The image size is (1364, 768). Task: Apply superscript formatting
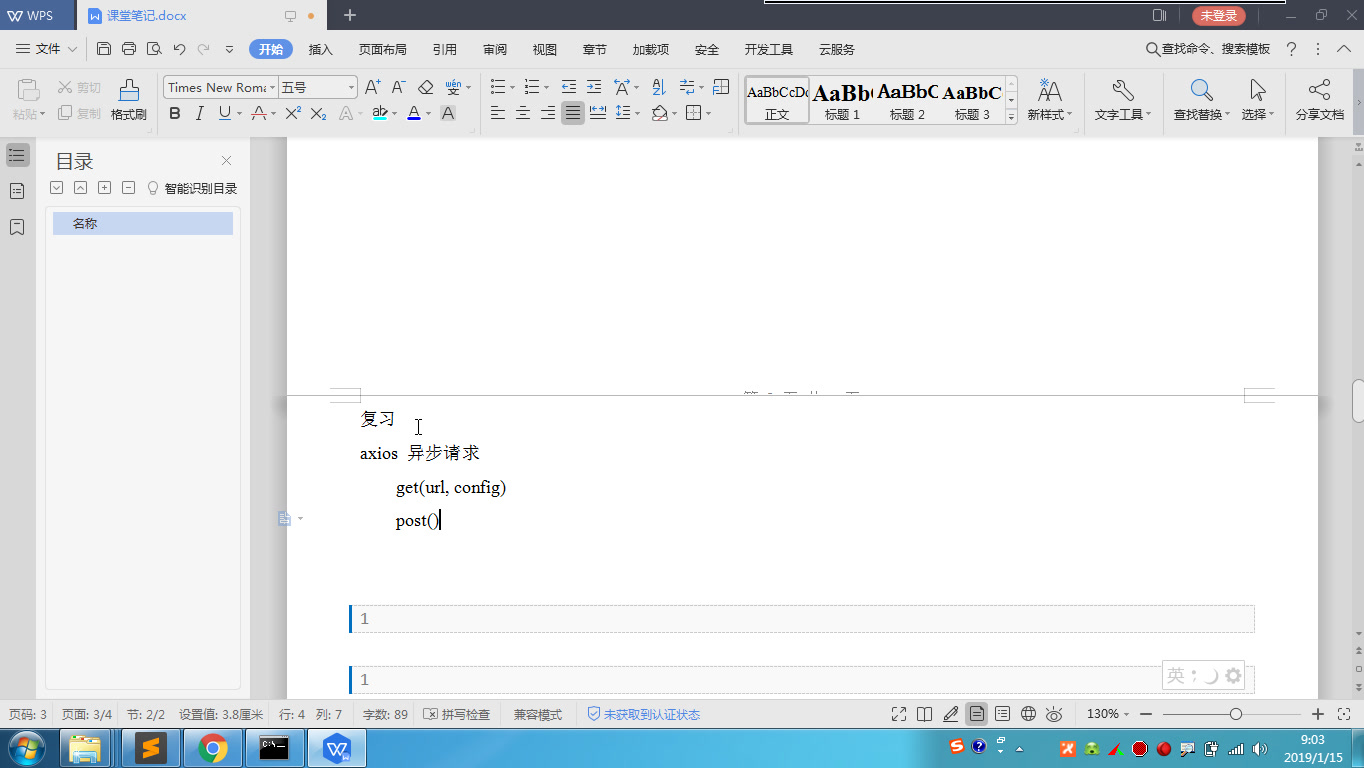click(293, 114)
